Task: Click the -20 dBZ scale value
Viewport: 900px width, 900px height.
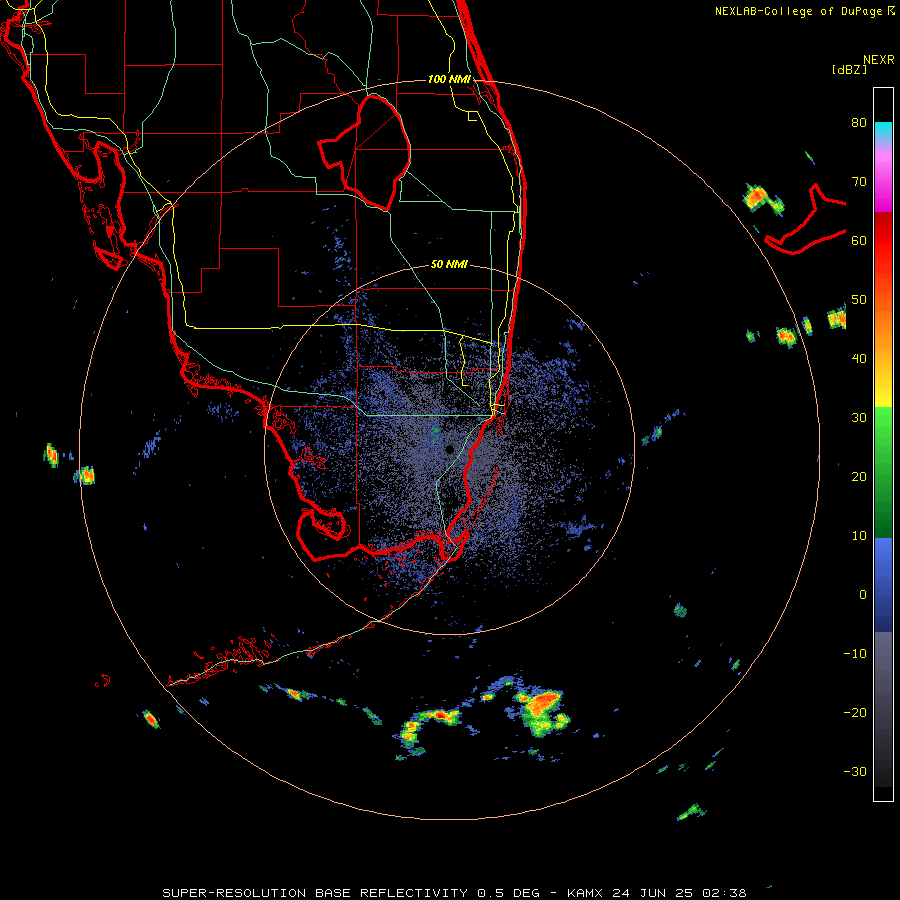Action: 855,713
